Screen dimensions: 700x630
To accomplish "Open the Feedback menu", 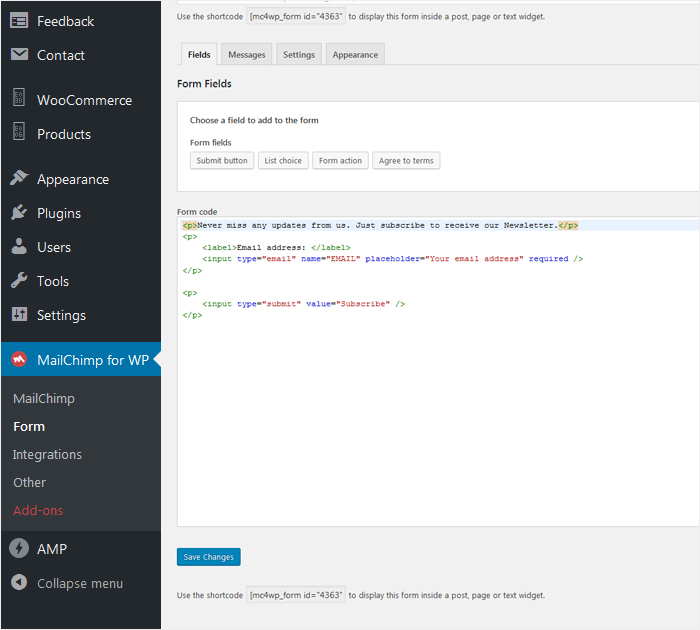I will (66, 21).
